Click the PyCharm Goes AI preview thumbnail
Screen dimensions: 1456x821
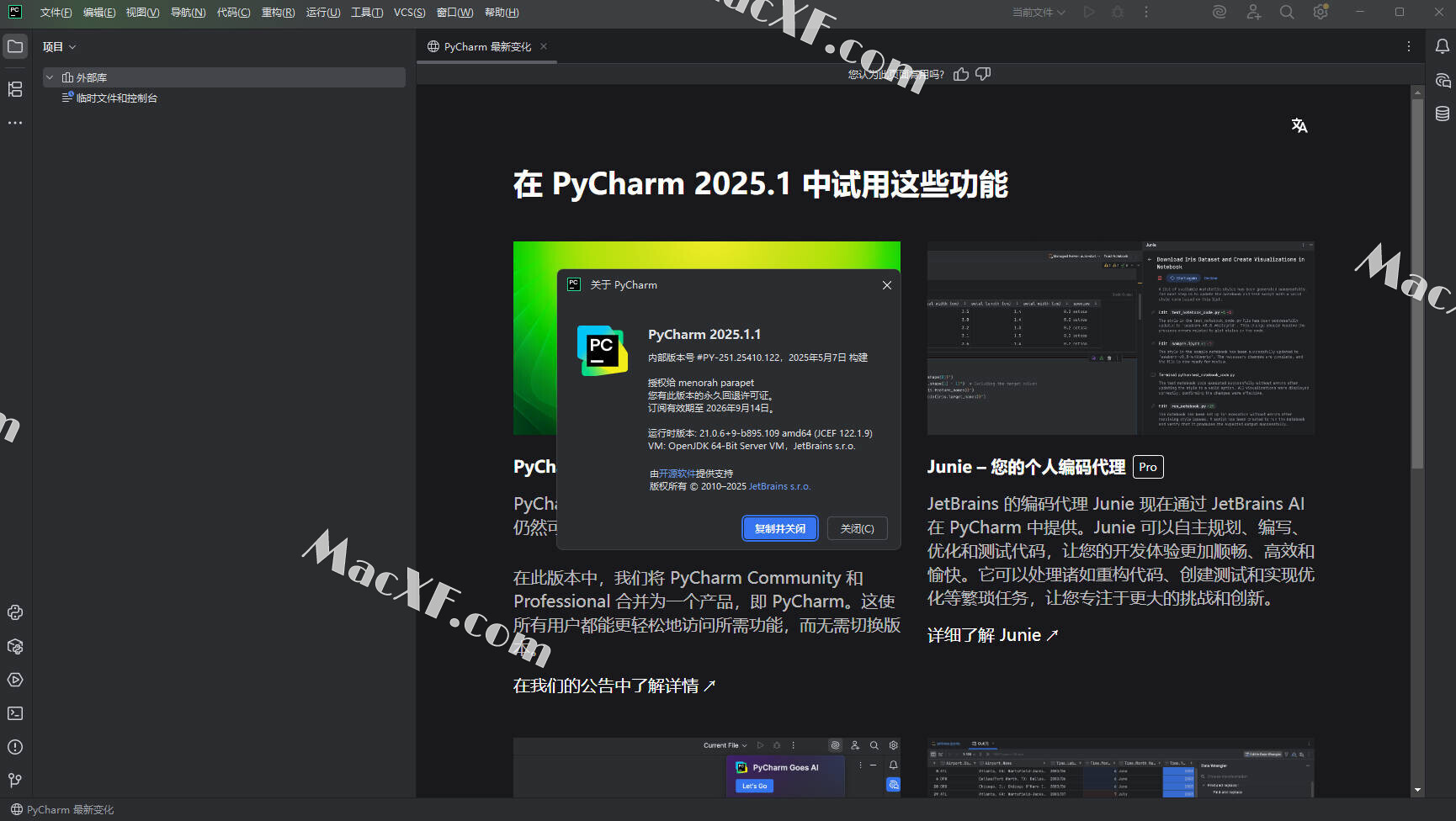click(x=707, y=767)
